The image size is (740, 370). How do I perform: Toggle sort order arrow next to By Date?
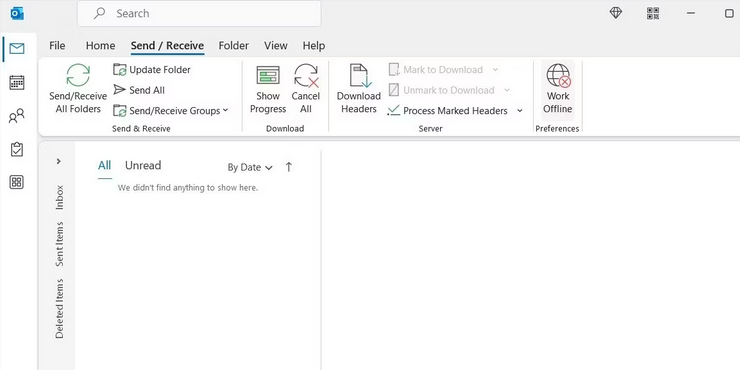289,167
